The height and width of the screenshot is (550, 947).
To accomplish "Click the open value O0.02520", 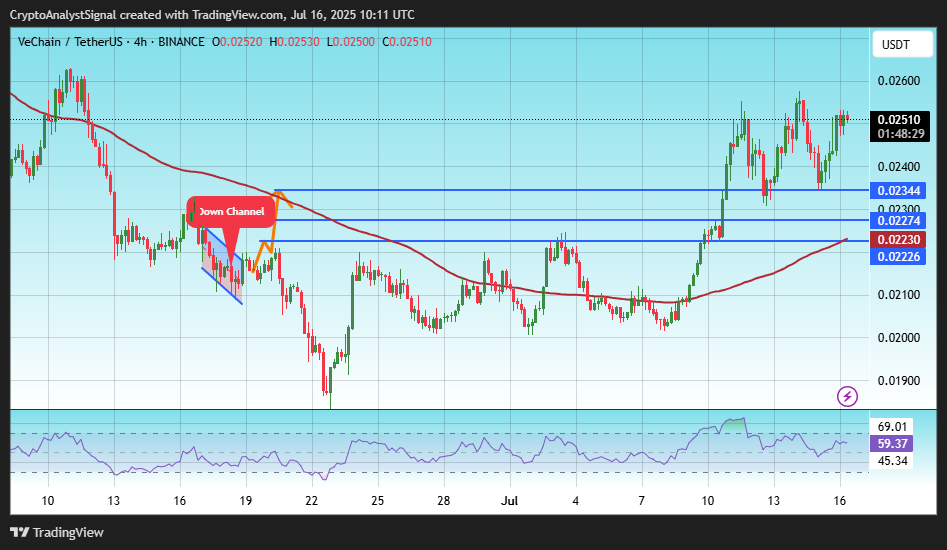I will pos(237,42).
